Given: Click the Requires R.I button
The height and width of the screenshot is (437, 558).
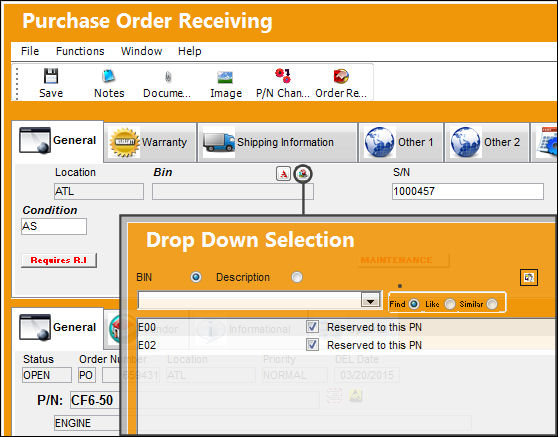Looking at the screenshot, I should (x=59, y=260).
